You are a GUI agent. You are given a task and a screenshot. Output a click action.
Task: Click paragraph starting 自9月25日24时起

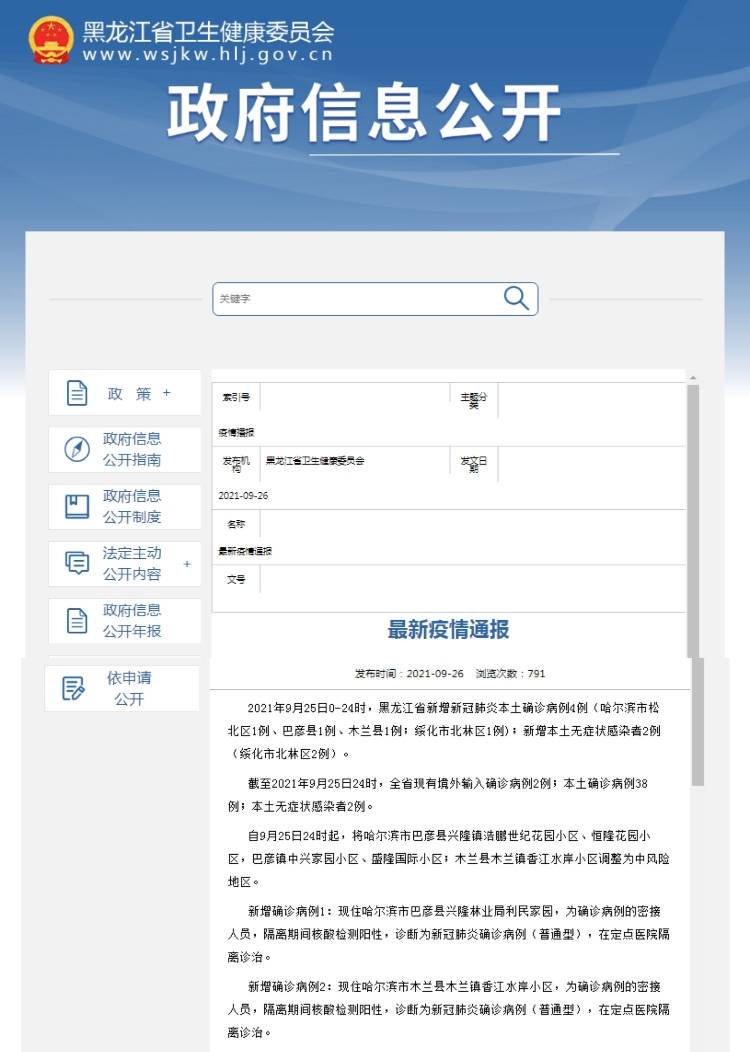click(x=448, y=859)
